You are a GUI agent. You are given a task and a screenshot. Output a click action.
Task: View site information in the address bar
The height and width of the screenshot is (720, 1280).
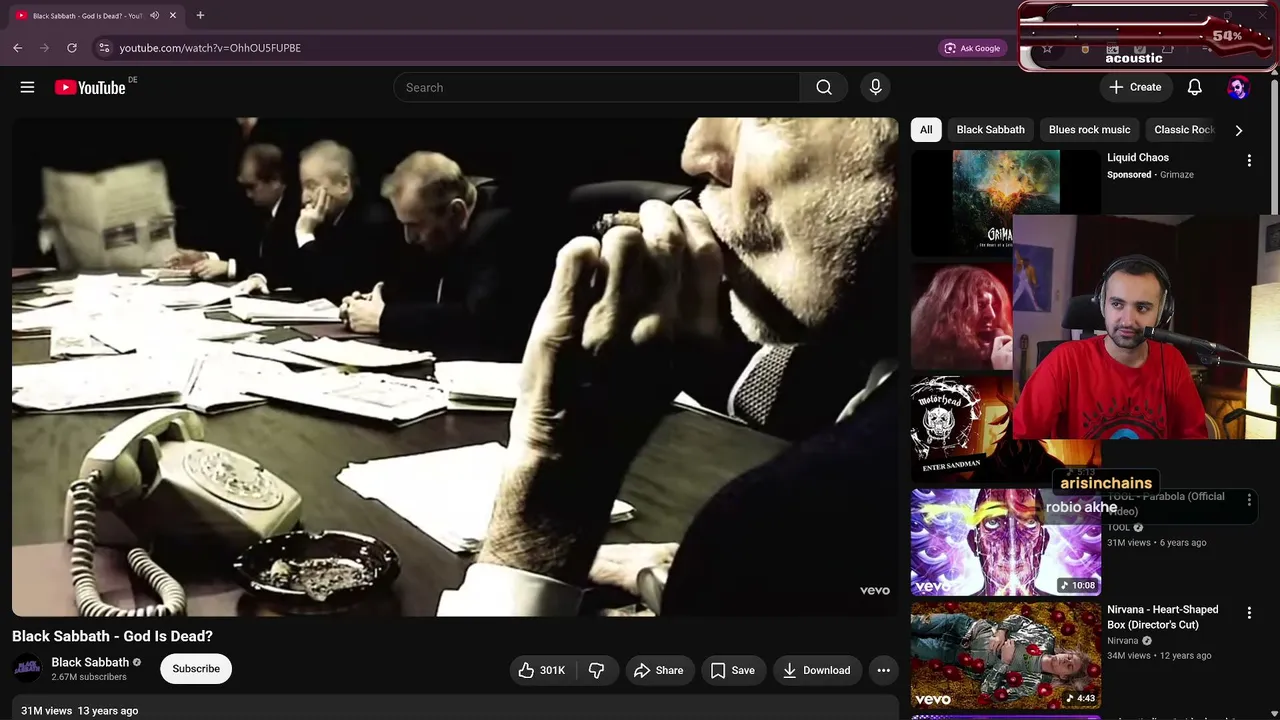(x=103, y=47)
